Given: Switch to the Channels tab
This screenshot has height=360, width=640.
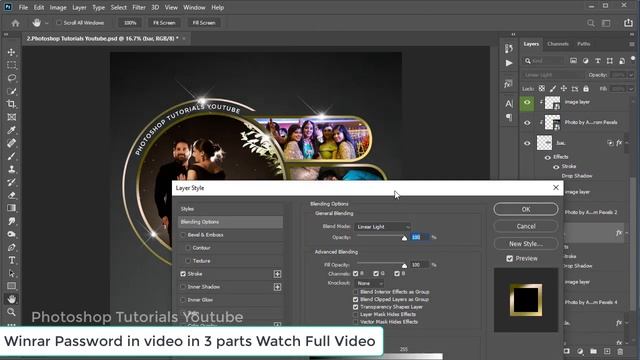Looking at the screenshot, I should click(x=558, y=44).
